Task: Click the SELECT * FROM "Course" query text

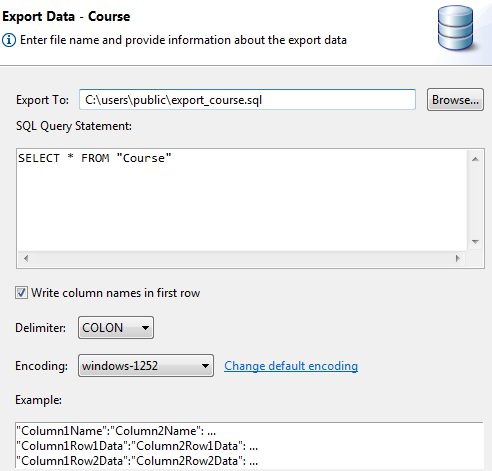Action: (95, 158)
